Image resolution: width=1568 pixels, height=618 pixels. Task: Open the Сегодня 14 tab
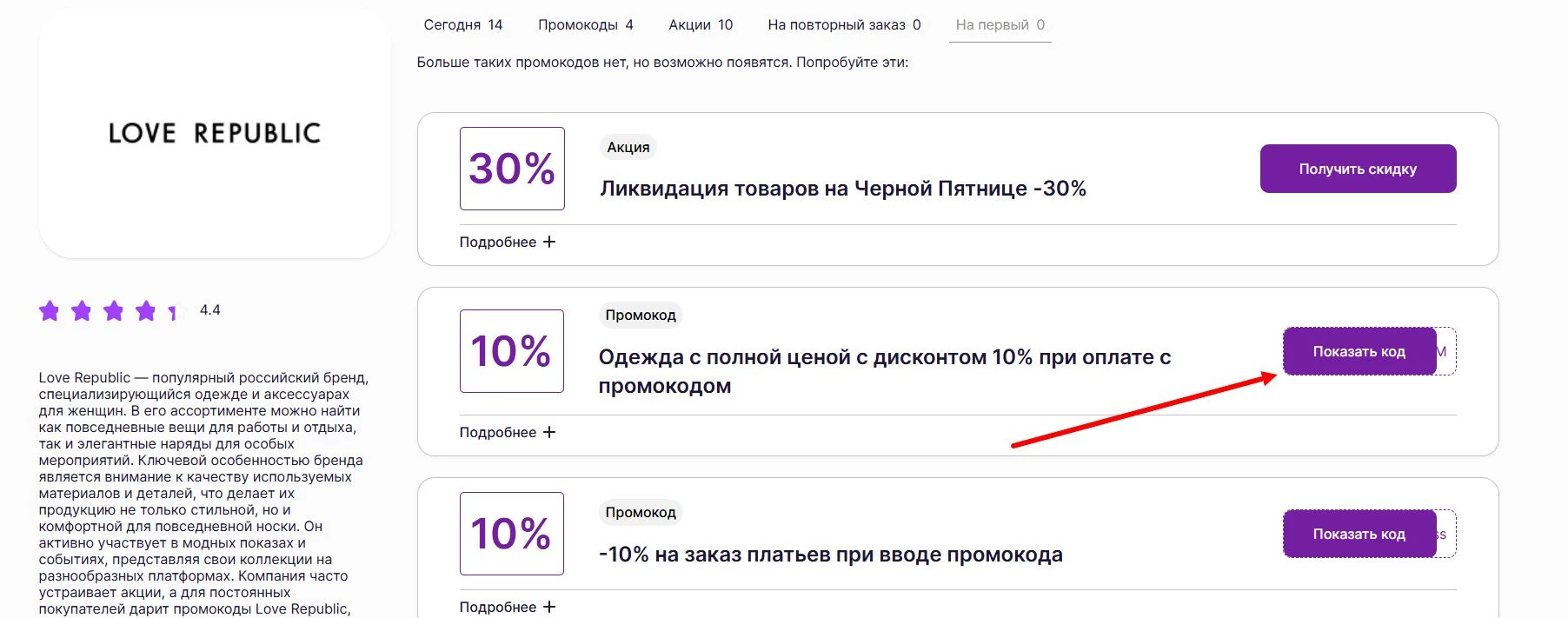[x=462, y=25]
